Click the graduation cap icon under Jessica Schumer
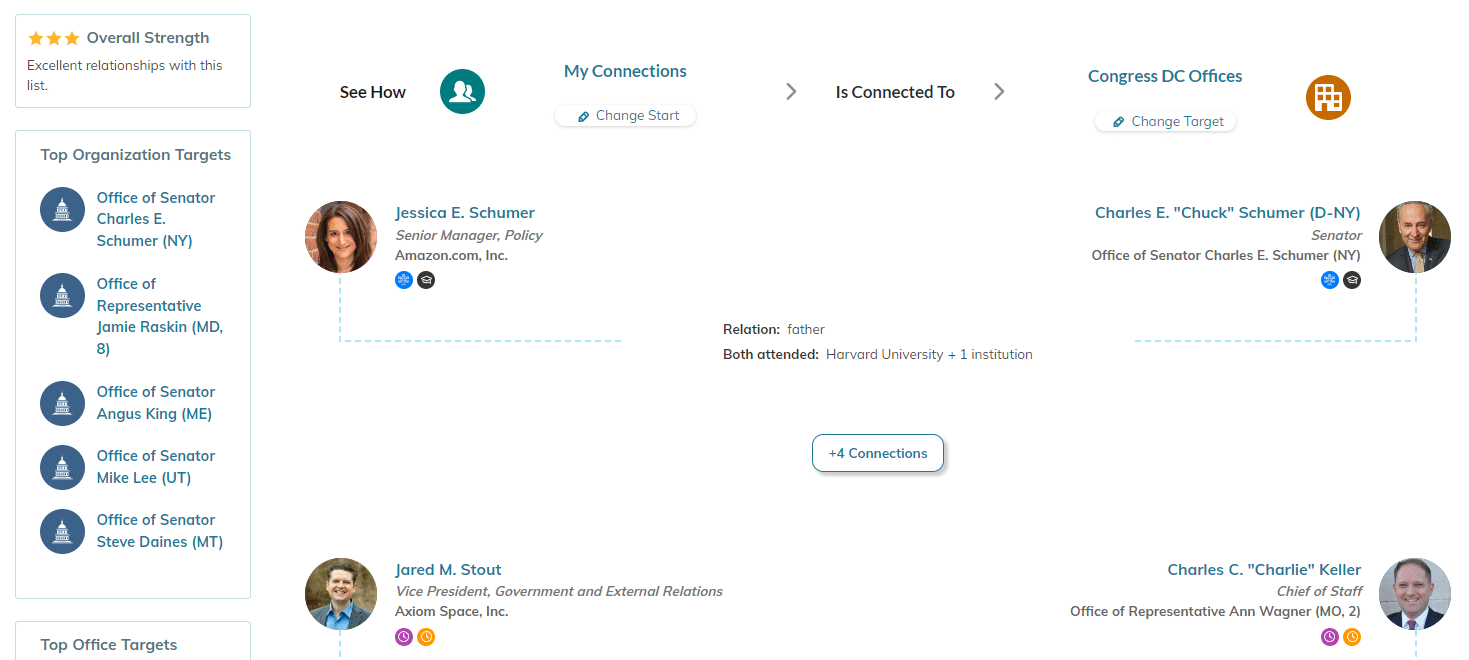 pos(426,280)
